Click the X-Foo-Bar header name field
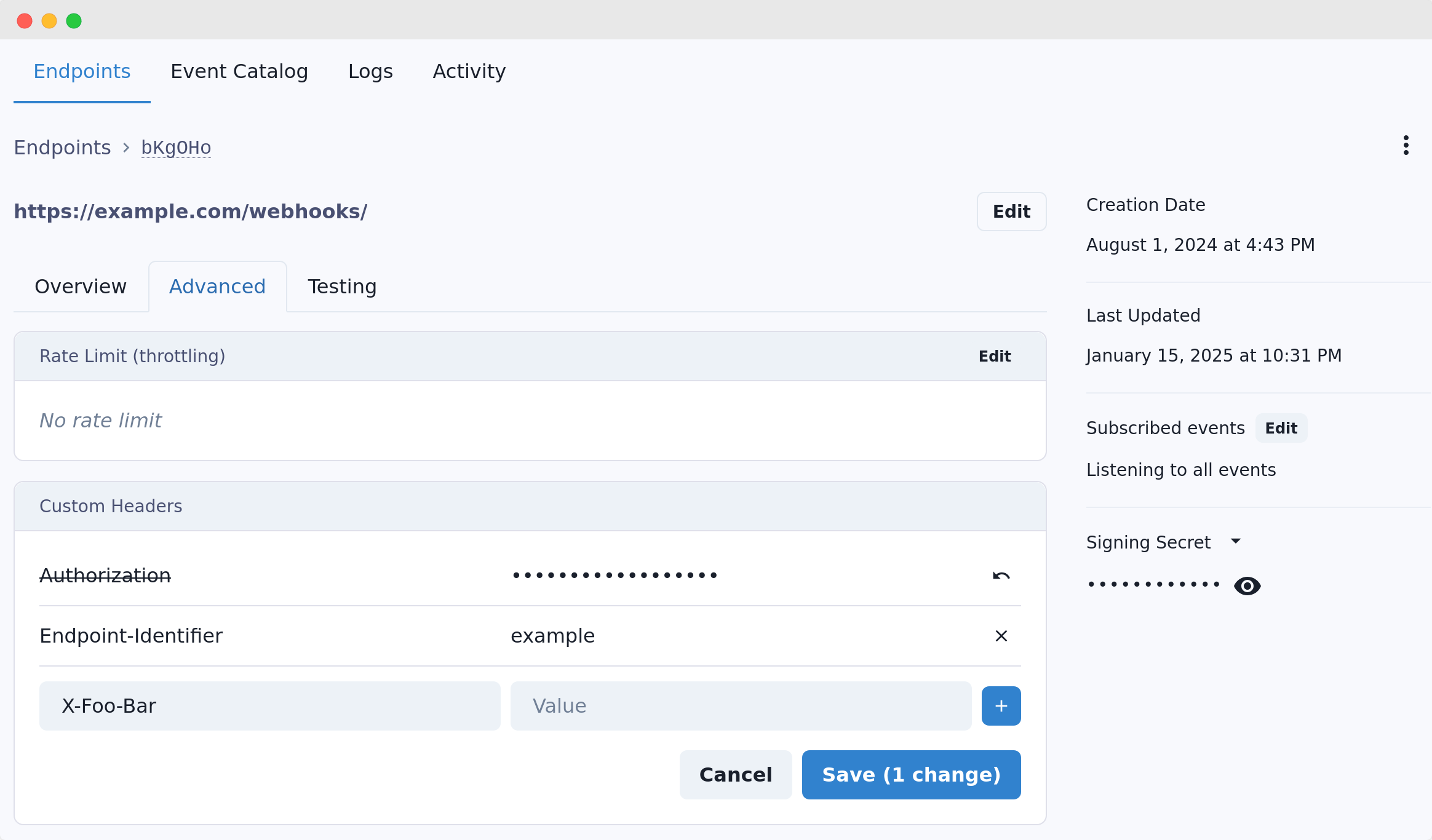Image resolution: width=1432 pixels, height=840 pixels. click(269, 705)
